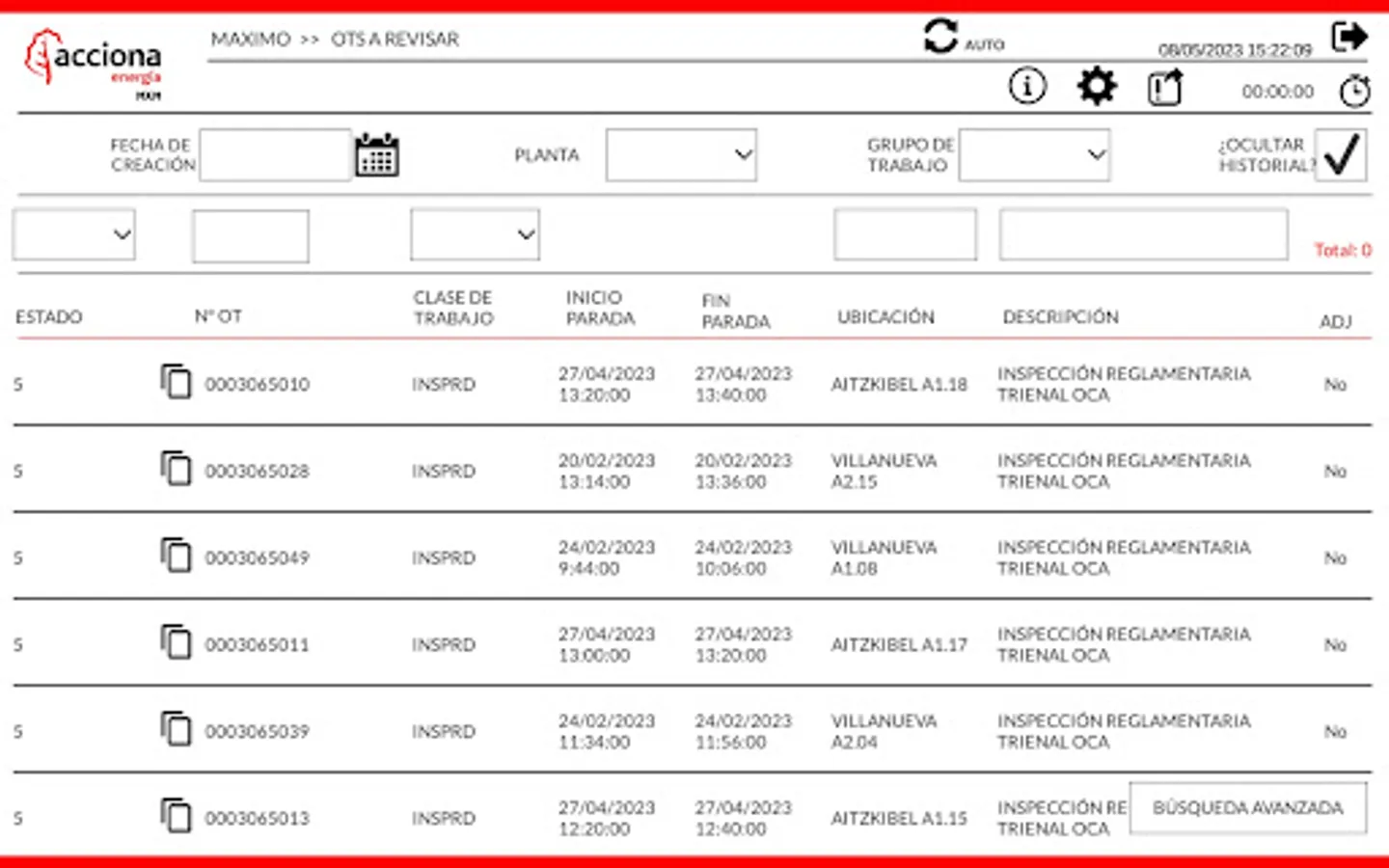Image resolution: width=1389 pixels, height=868 pixels.
Task: Click the MAXIMO breadcrumb link
Action: [251, 40]
